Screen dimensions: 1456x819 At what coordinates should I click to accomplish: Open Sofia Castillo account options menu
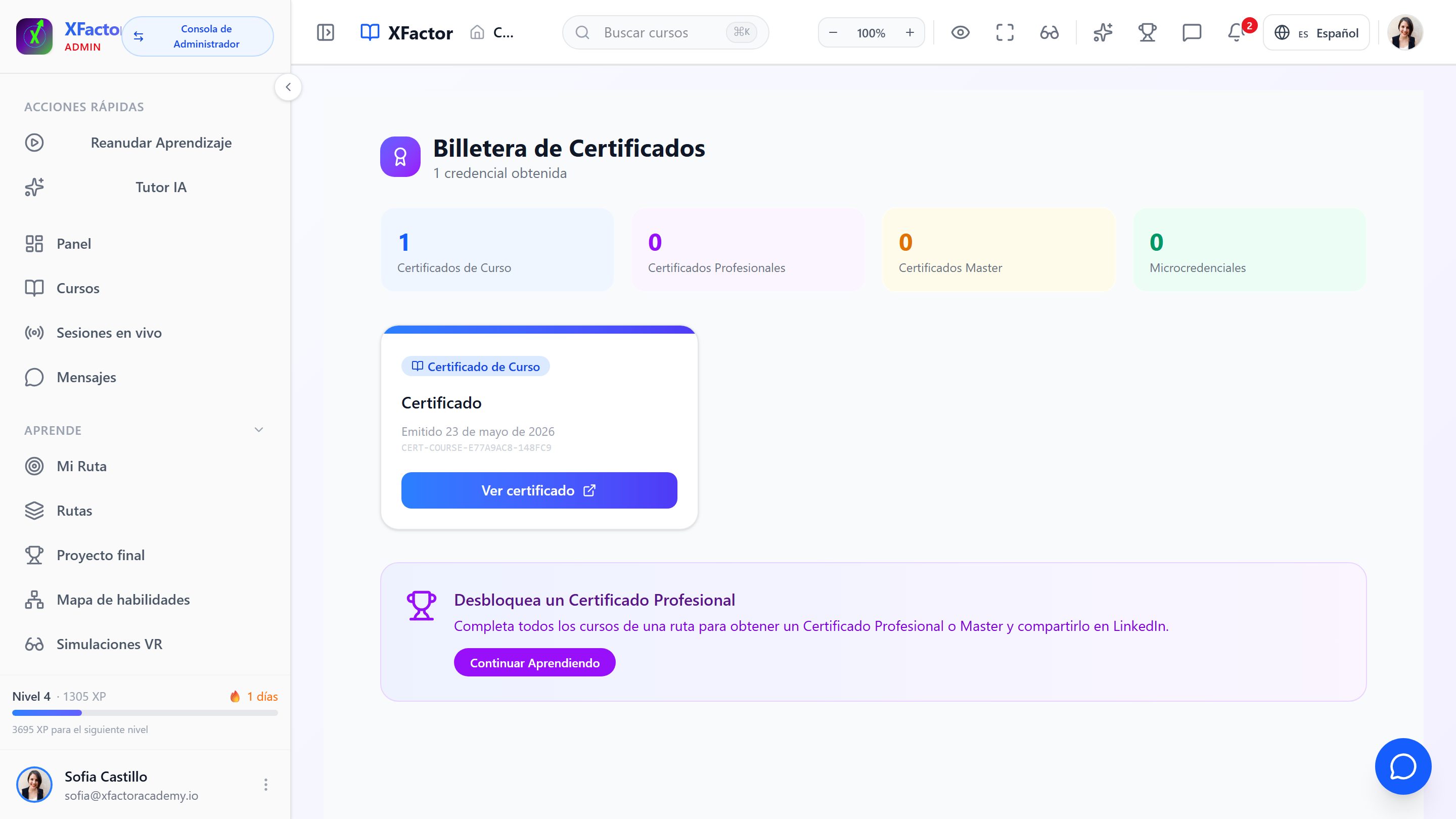265,785
